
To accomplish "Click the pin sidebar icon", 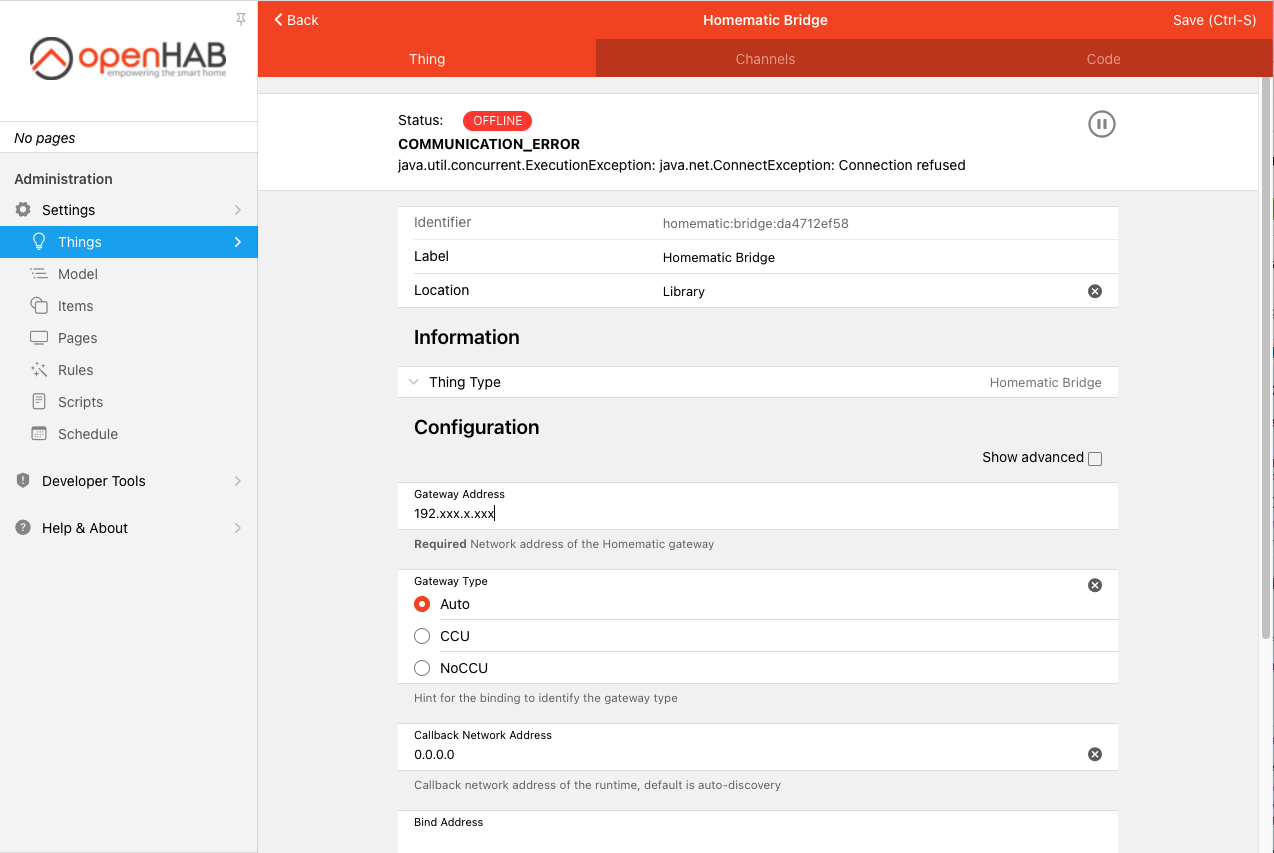I will [x=241, y=19].
